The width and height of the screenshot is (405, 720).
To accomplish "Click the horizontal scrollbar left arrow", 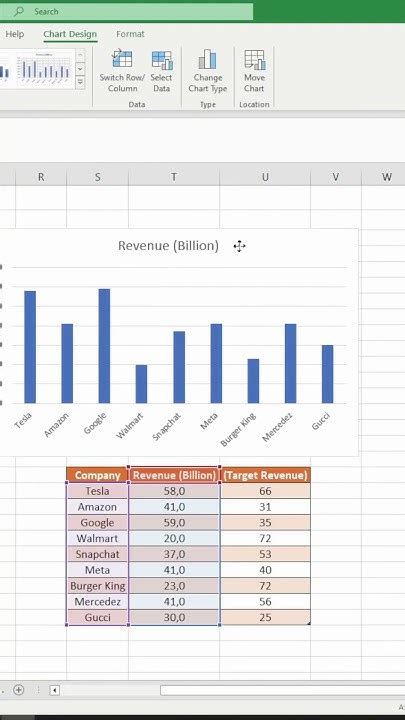I will coord(55,690).
